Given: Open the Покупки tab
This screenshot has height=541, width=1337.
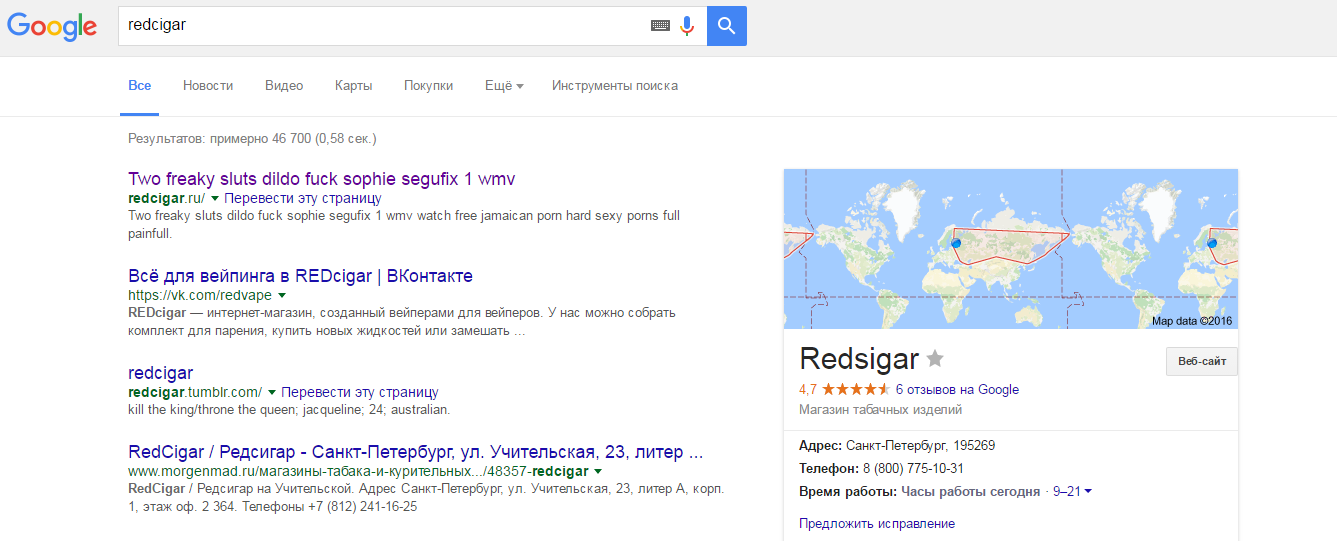Looking at the screenshot, I should [x=428, y=86].
